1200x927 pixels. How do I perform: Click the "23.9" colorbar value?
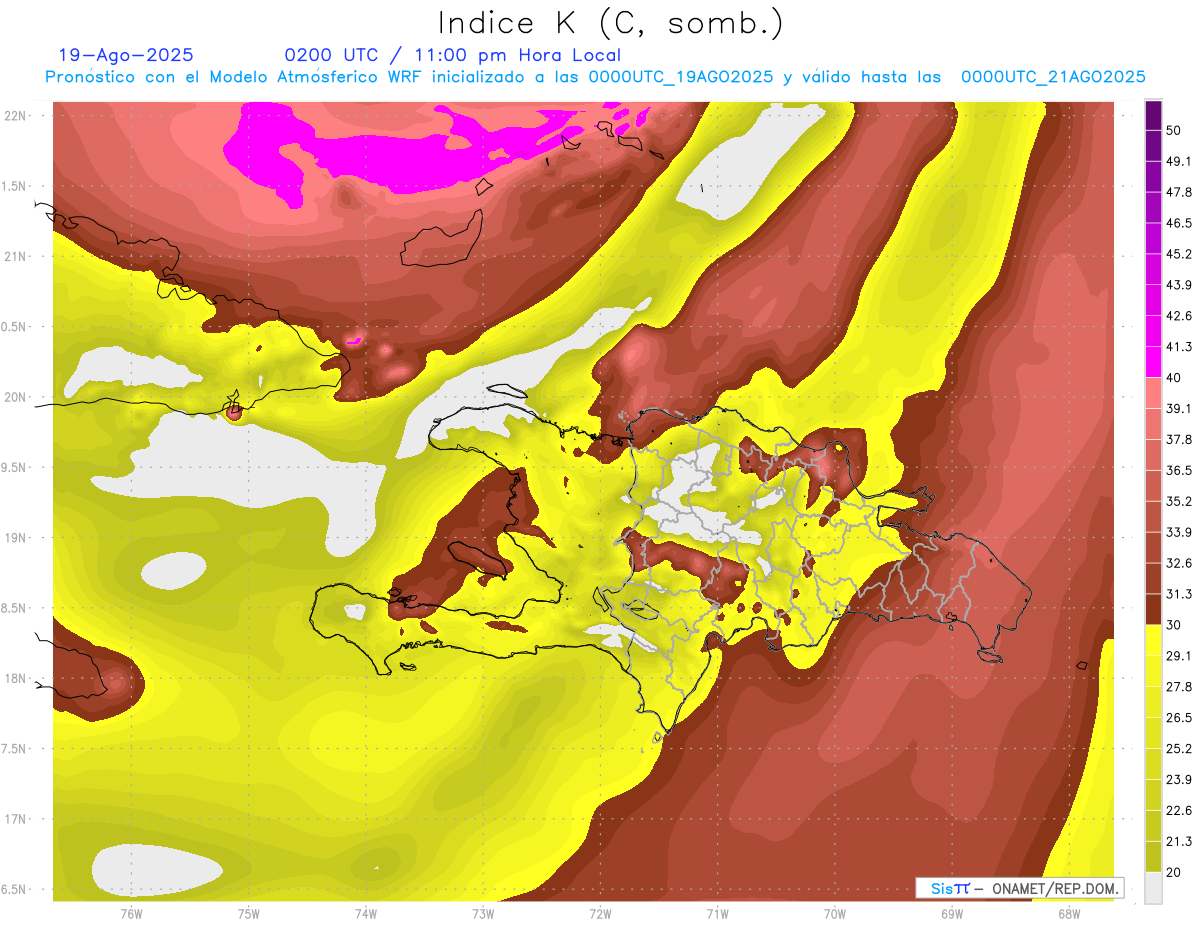click(x=1179, y=779)
